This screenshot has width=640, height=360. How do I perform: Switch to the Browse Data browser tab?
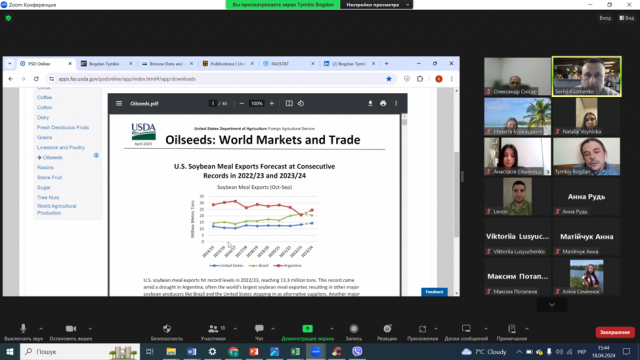point(167,64)
